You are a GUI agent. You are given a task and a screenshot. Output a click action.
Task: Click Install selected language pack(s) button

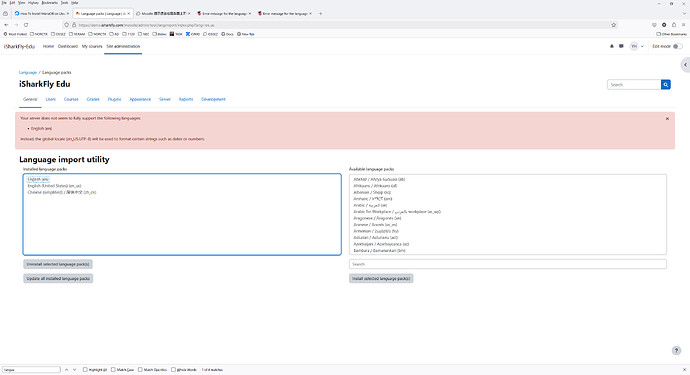381,279
